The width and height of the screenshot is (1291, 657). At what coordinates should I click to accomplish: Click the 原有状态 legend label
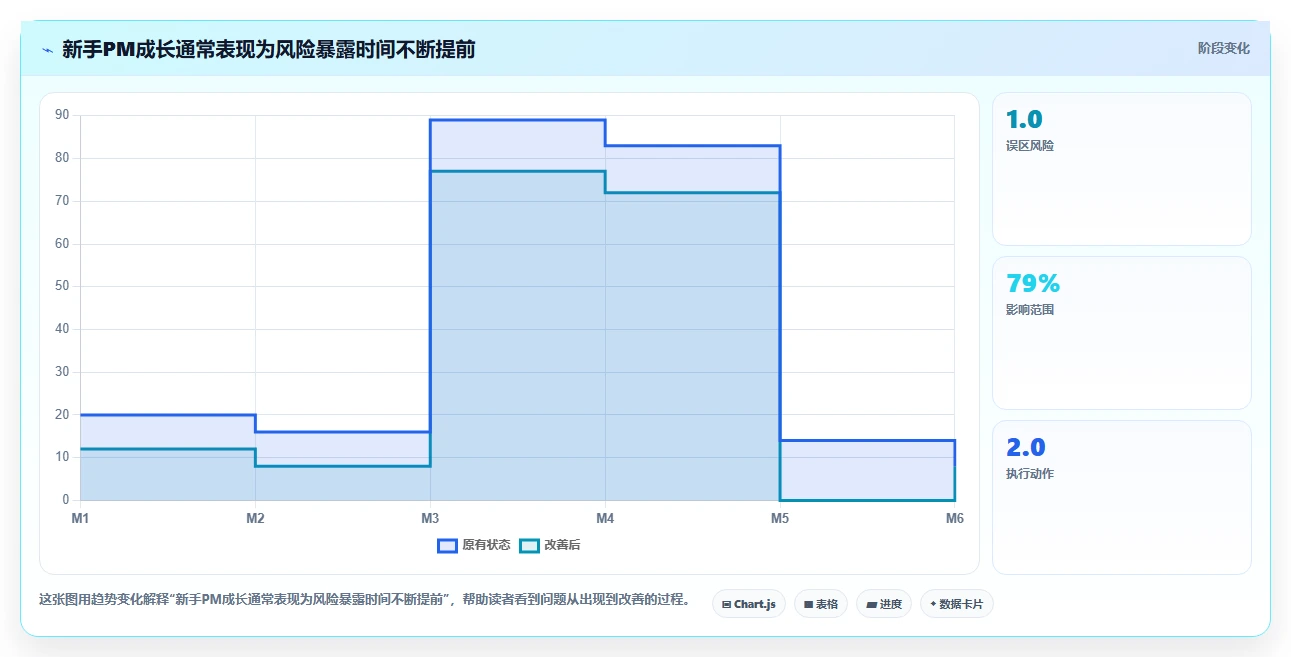point(486,545)
